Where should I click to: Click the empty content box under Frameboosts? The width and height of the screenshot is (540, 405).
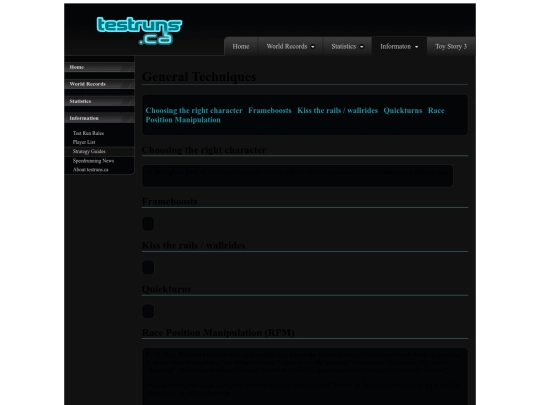click(x=148, y=224)
